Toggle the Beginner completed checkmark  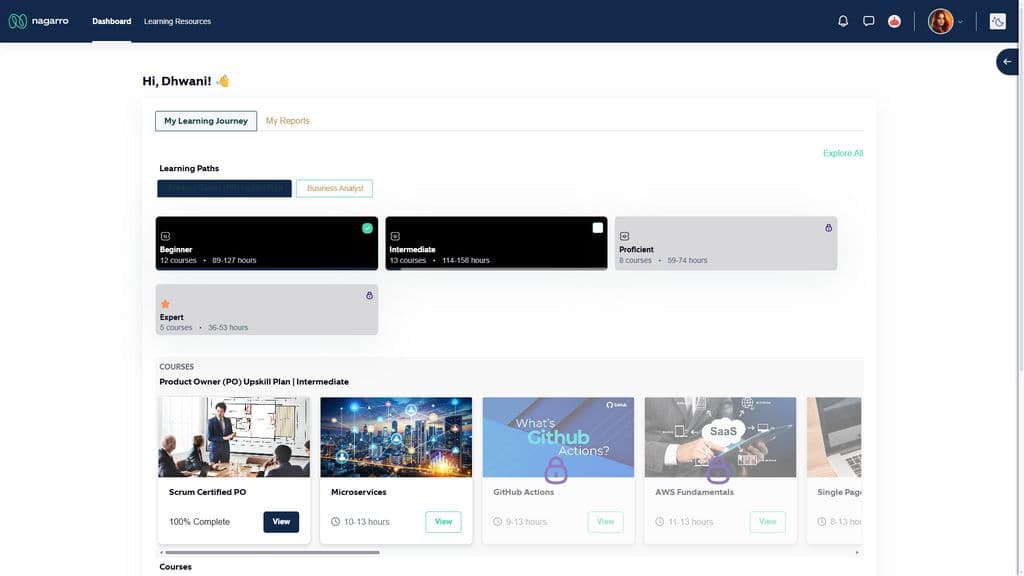pyautogui.click(x=367, y=228)
